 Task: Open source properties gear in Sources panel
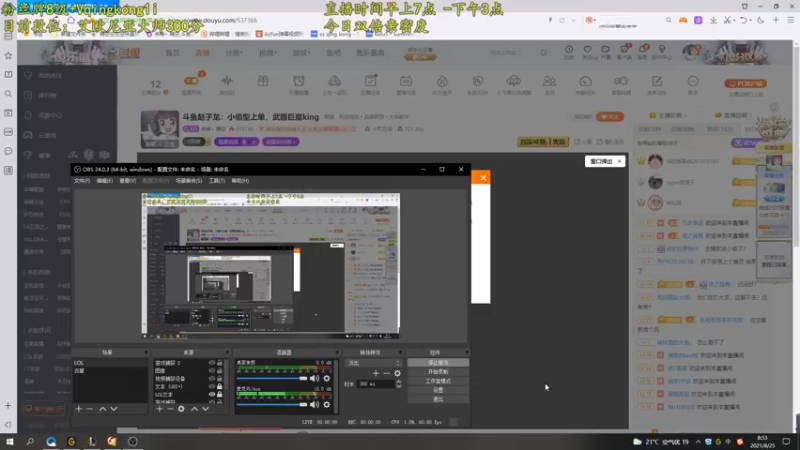(181, 409)
